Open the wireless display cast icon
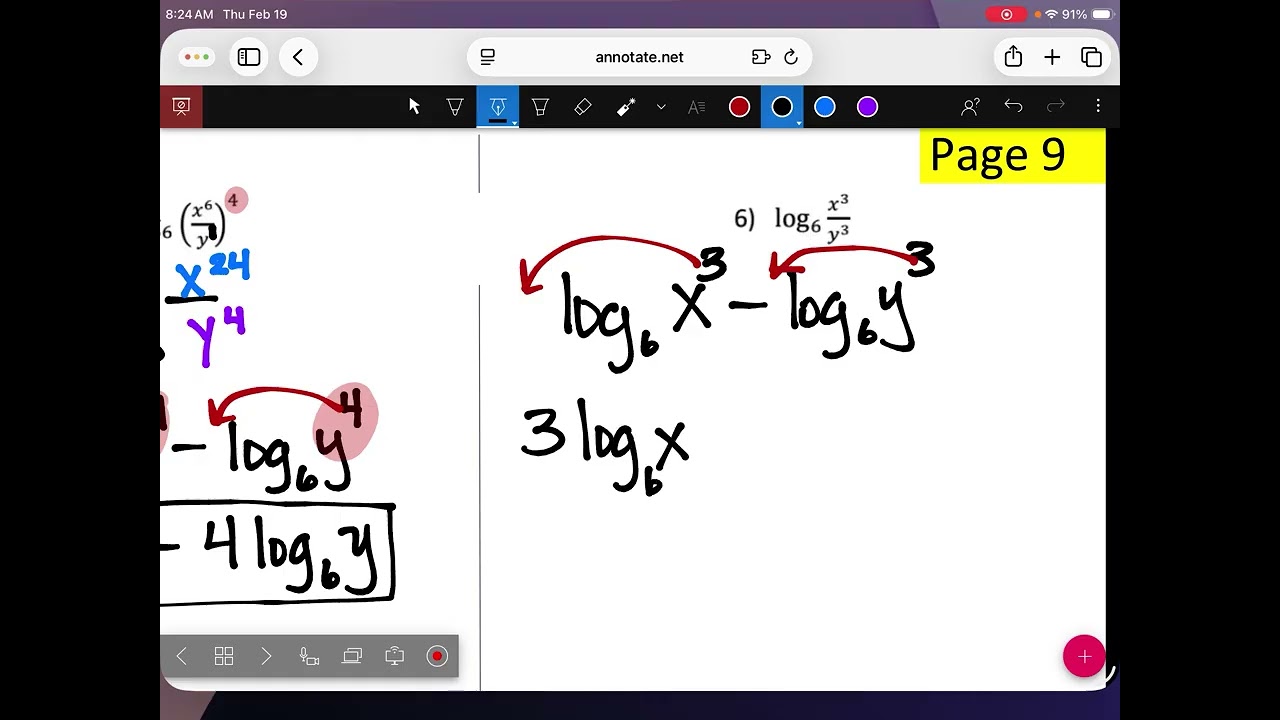Screen dimensions: 1280x720 (x=395, y=656)
